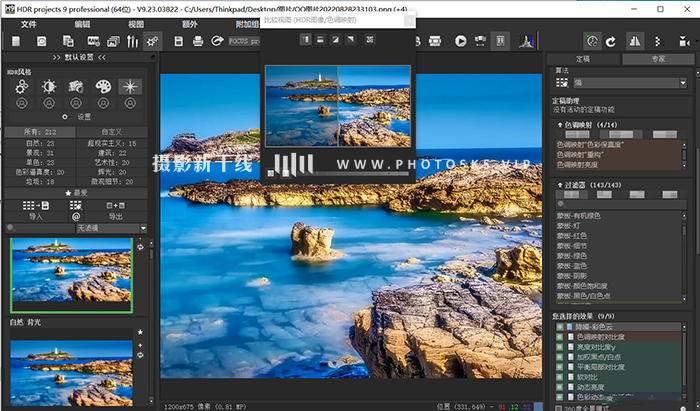Toggle the 加权黑点/白点 effect checkbox
Image resolution: width=700 pixels, height=411 pixels.
tap(559, 357)
